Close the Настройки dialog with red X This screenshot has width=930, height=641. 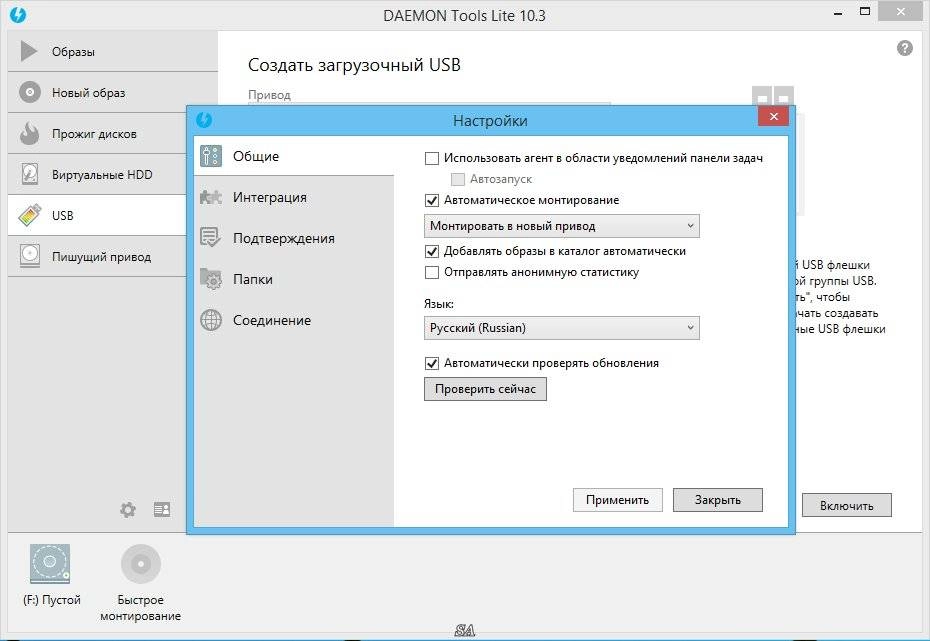pos(773,116)
